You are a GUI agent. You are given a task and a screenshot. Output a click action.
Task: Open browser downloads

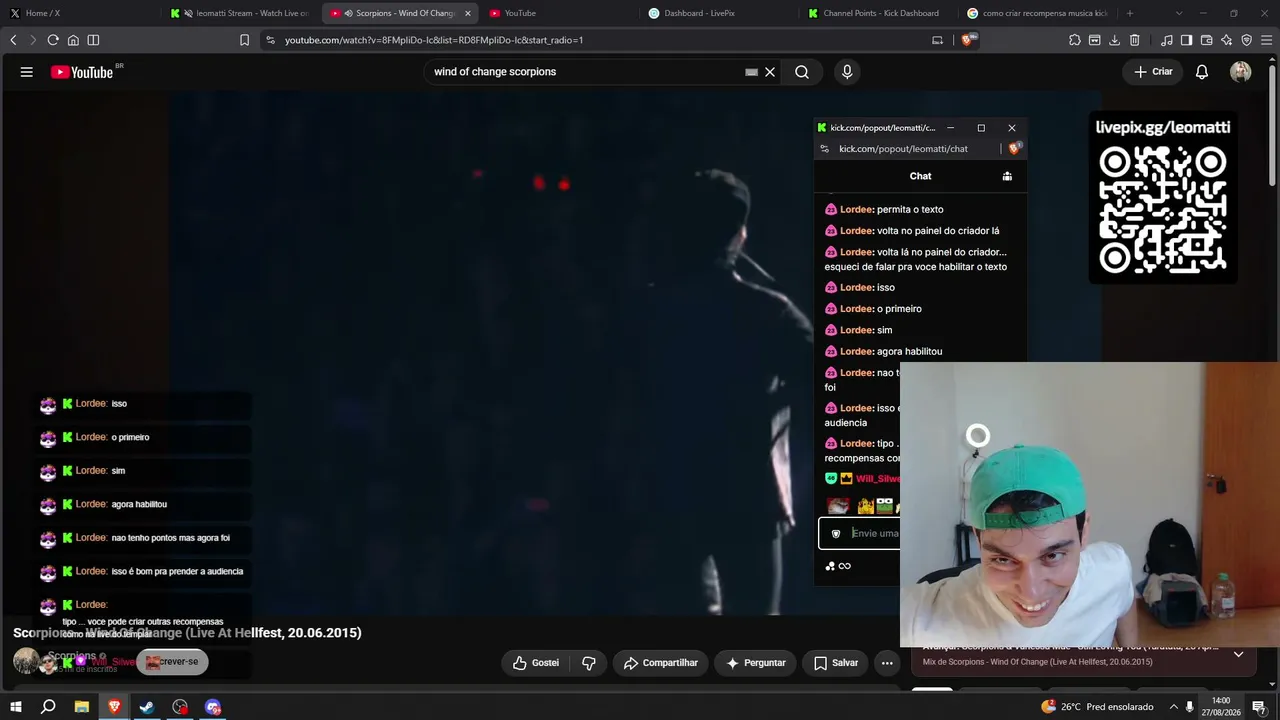click(1115, 40)
